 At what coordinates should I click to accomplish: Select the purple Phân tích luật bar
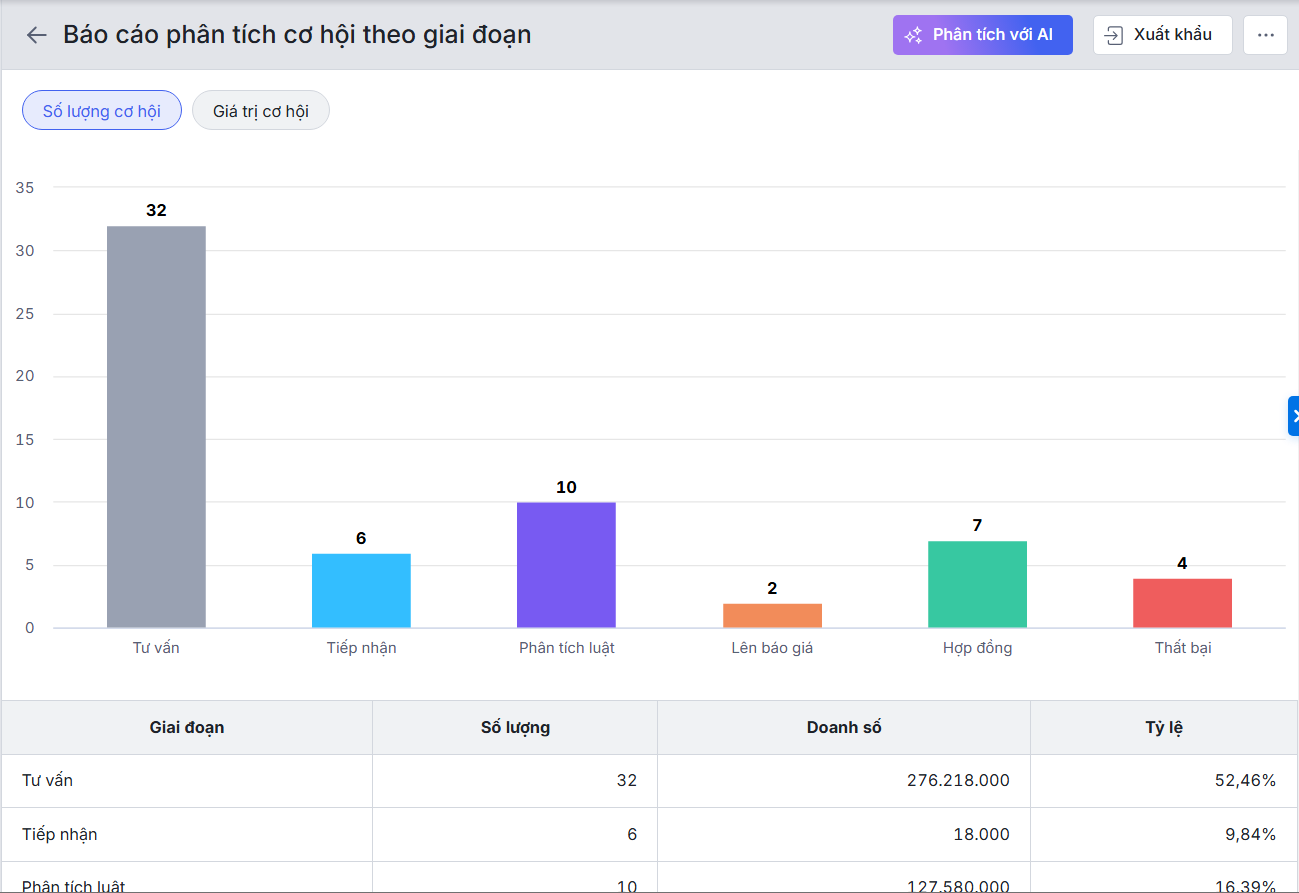pos(566,565)
